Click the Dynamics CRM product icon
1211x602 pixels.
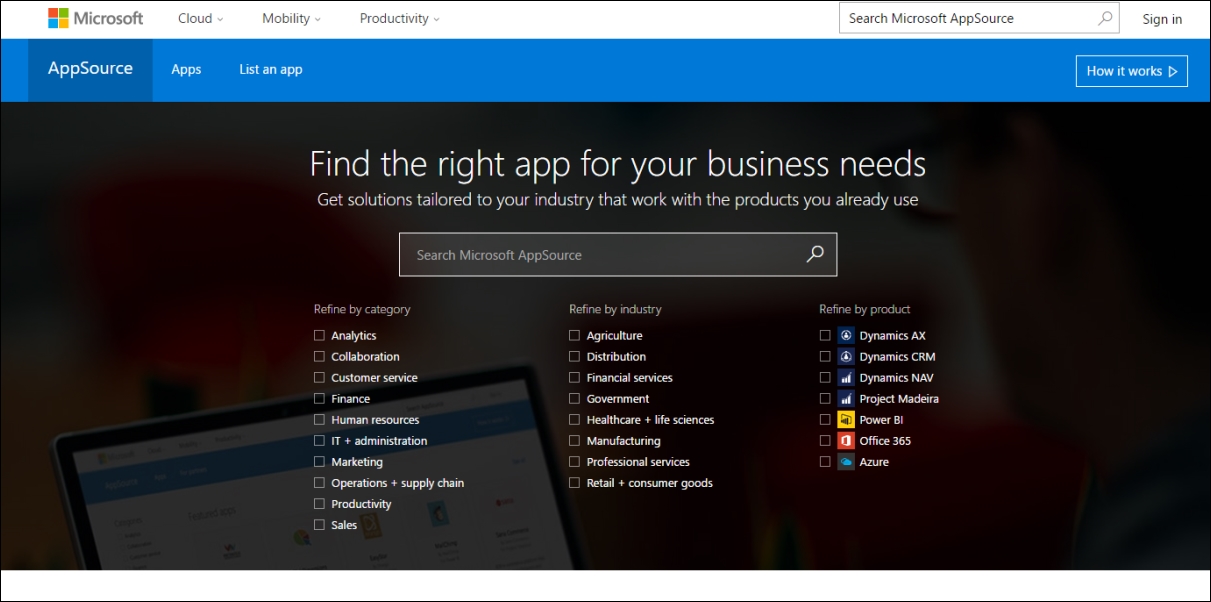click(846, 357)
